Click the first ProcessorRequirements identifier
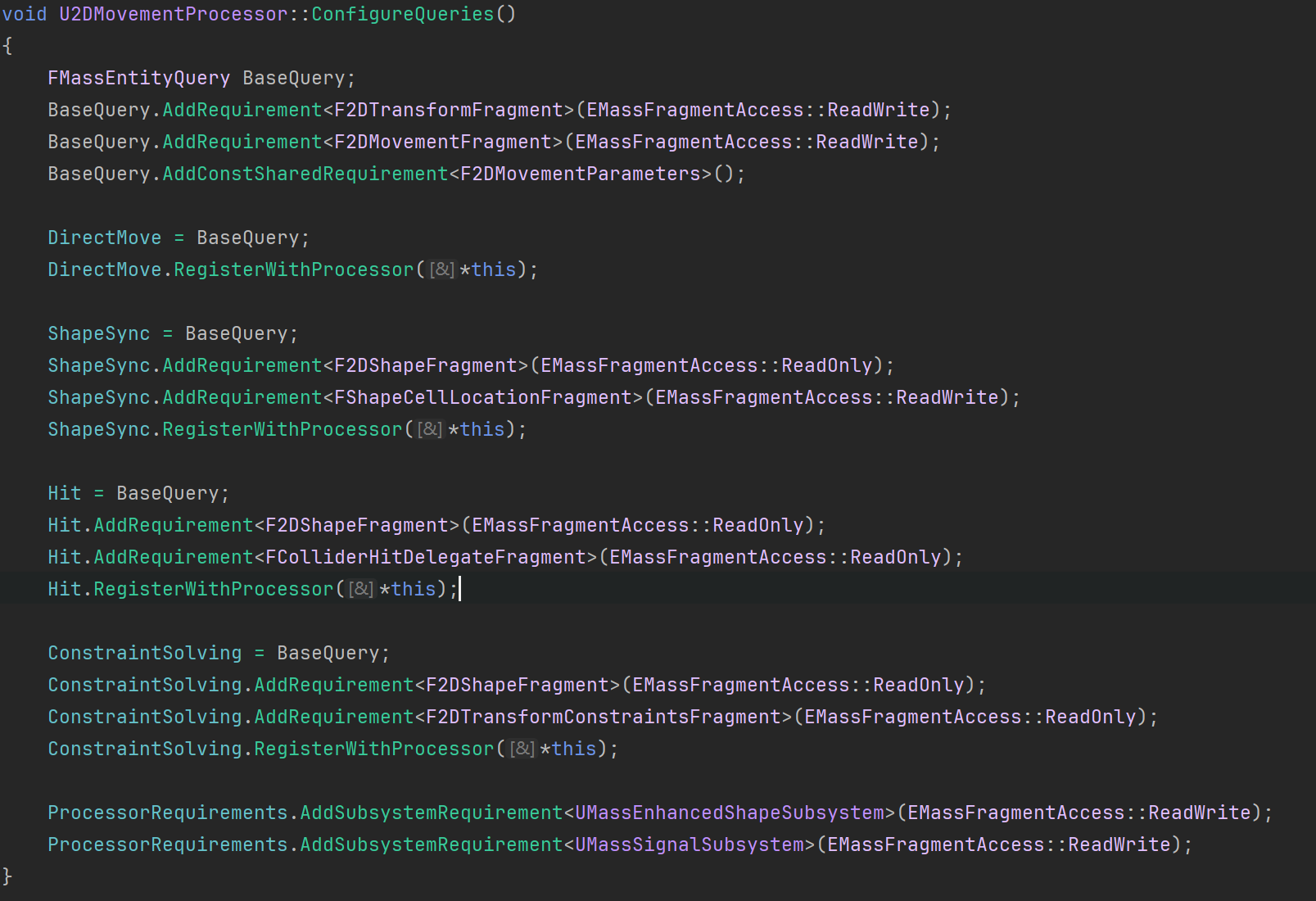Image resolution: width=1316 pixels, height=901 pixels. 168,813
